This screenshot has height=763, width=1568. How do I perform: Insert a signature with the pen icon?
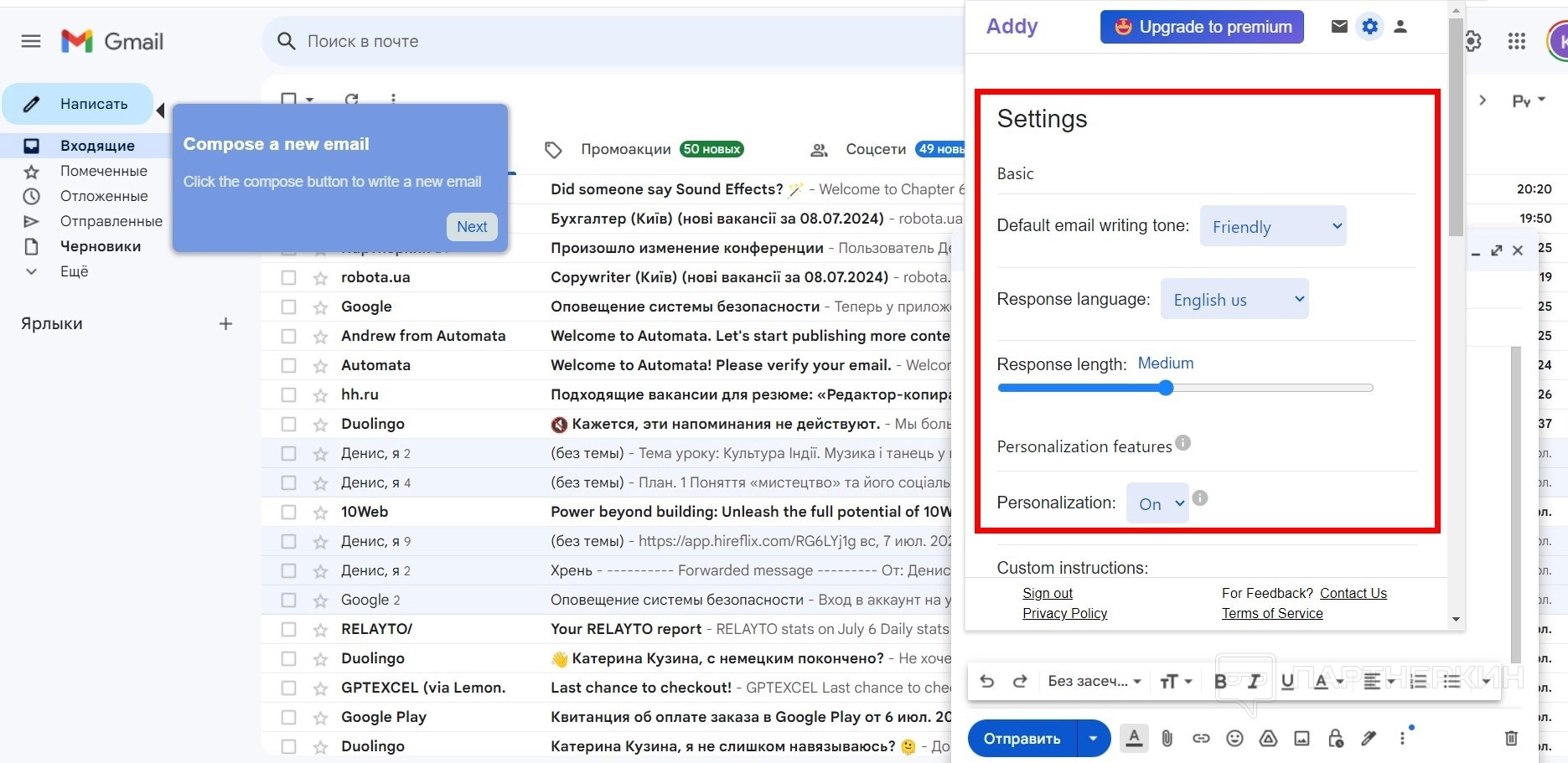click(x=1369, y=738)
